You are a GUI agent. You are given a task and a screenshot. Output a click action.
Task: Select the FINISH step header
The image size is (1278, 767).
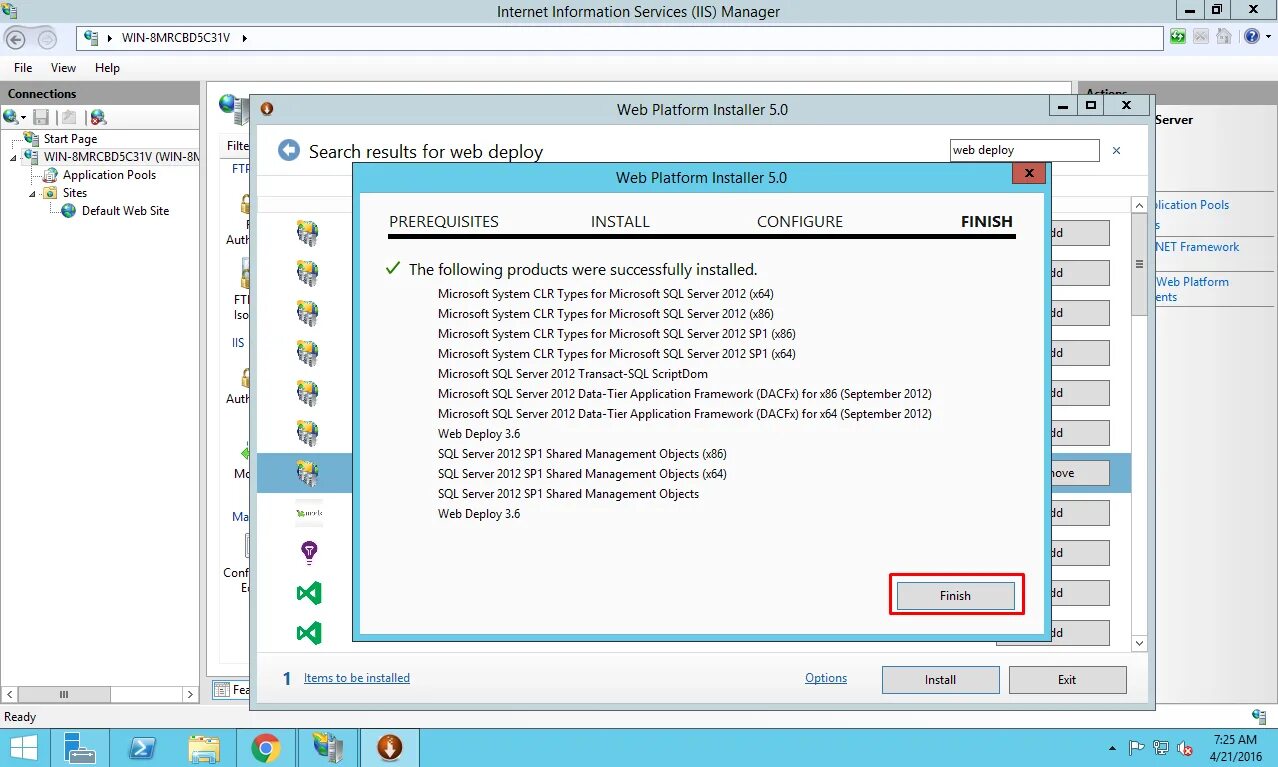tap(987, 222)
